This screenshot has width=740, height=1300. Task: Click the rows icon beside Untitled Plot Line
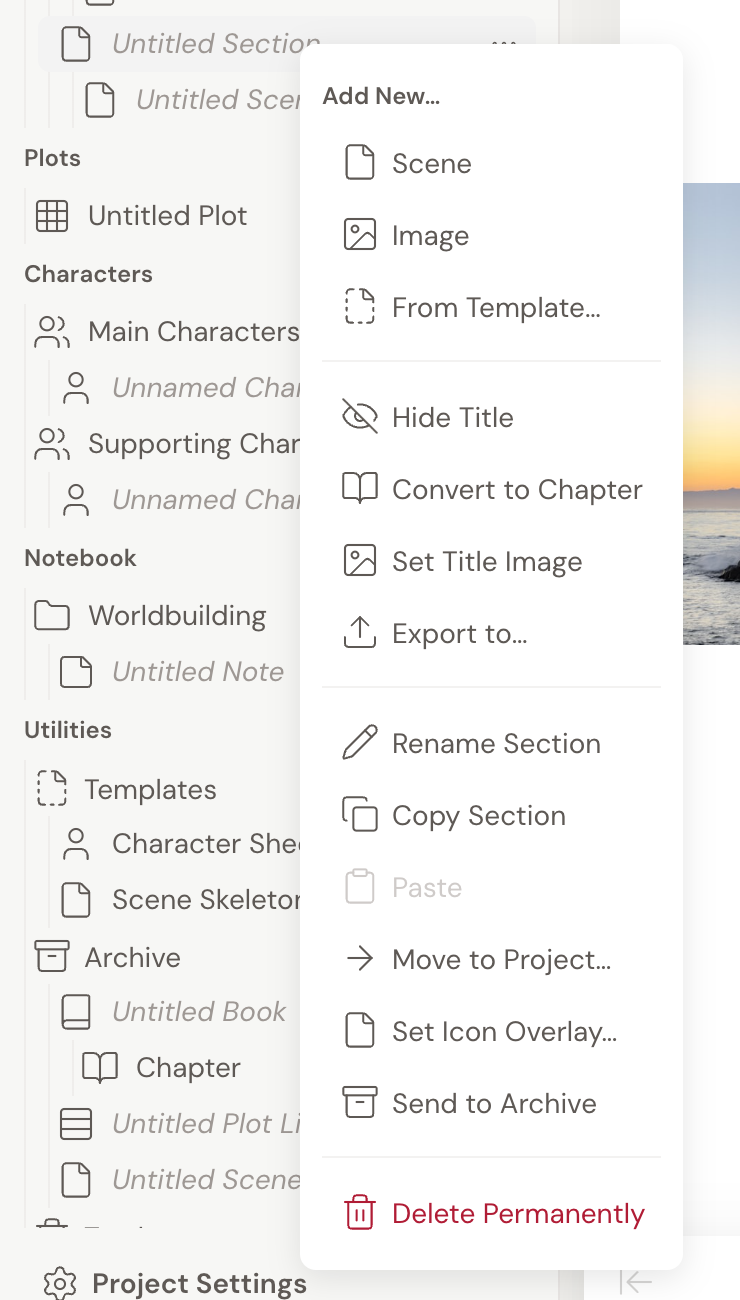click(76, 1124)
